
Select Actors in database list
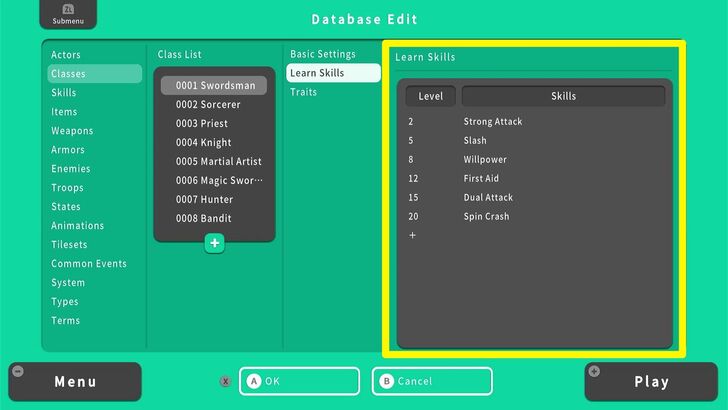(x=65, y=55)
